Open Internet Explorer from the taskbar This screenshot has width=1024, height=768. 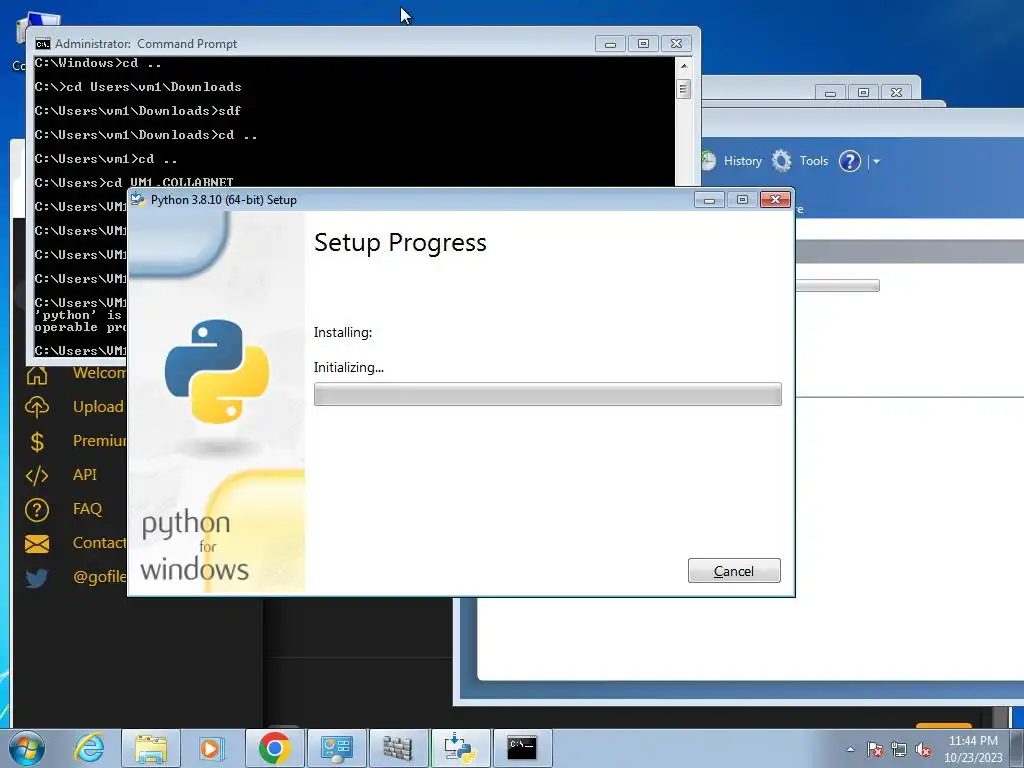coord(89,748)
